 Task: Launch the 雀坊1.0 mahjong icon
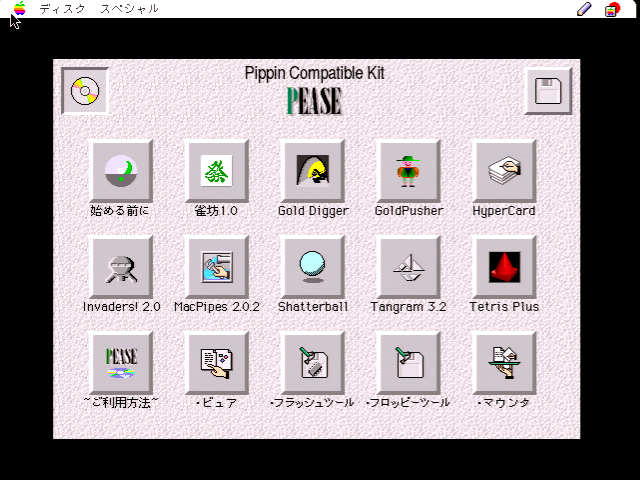(x=217, y=171)
